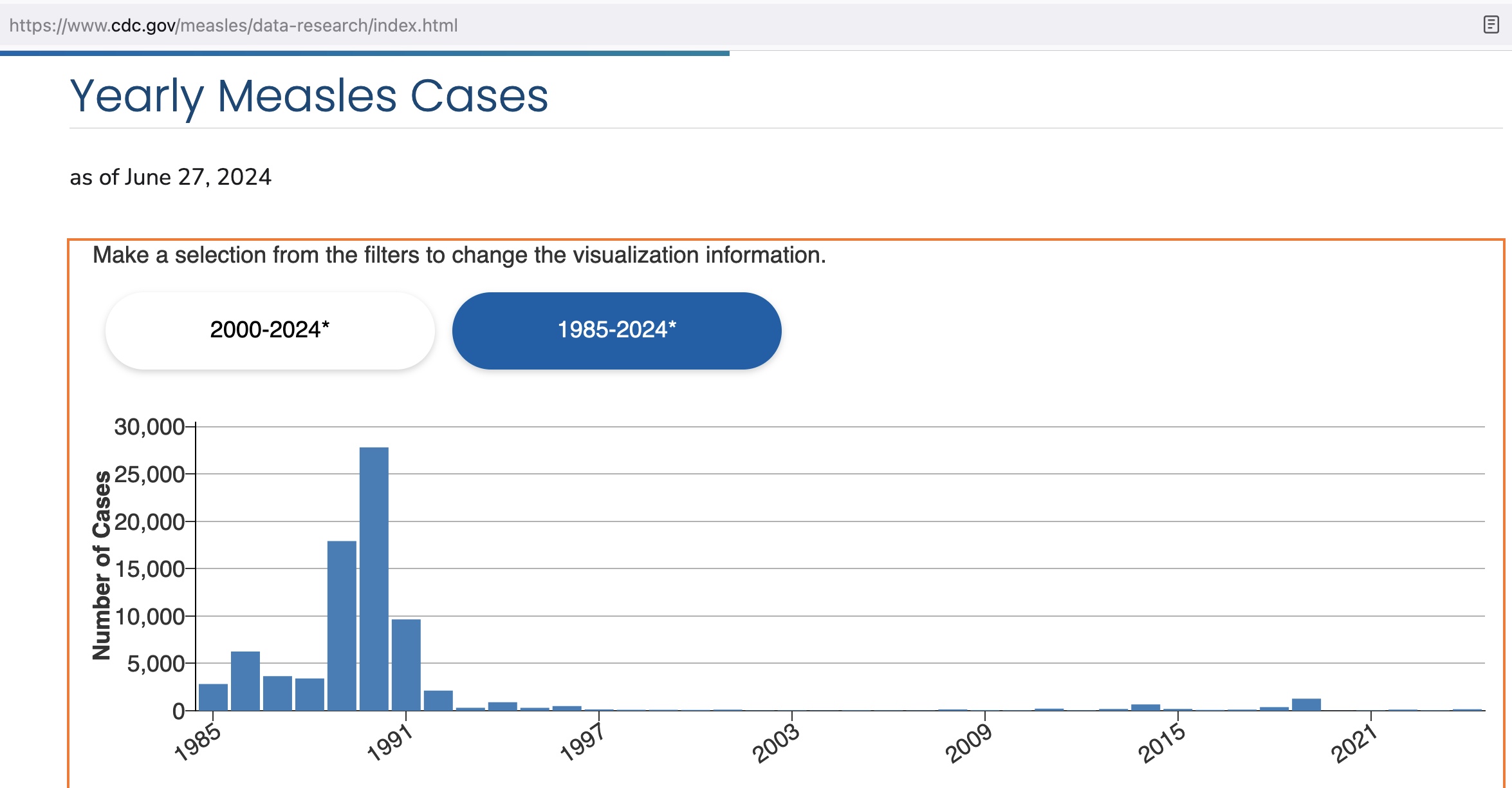Click the 1989 bar in the chart
The width and height of the screenshot is (1512, 788).
(x=342, y=625)
